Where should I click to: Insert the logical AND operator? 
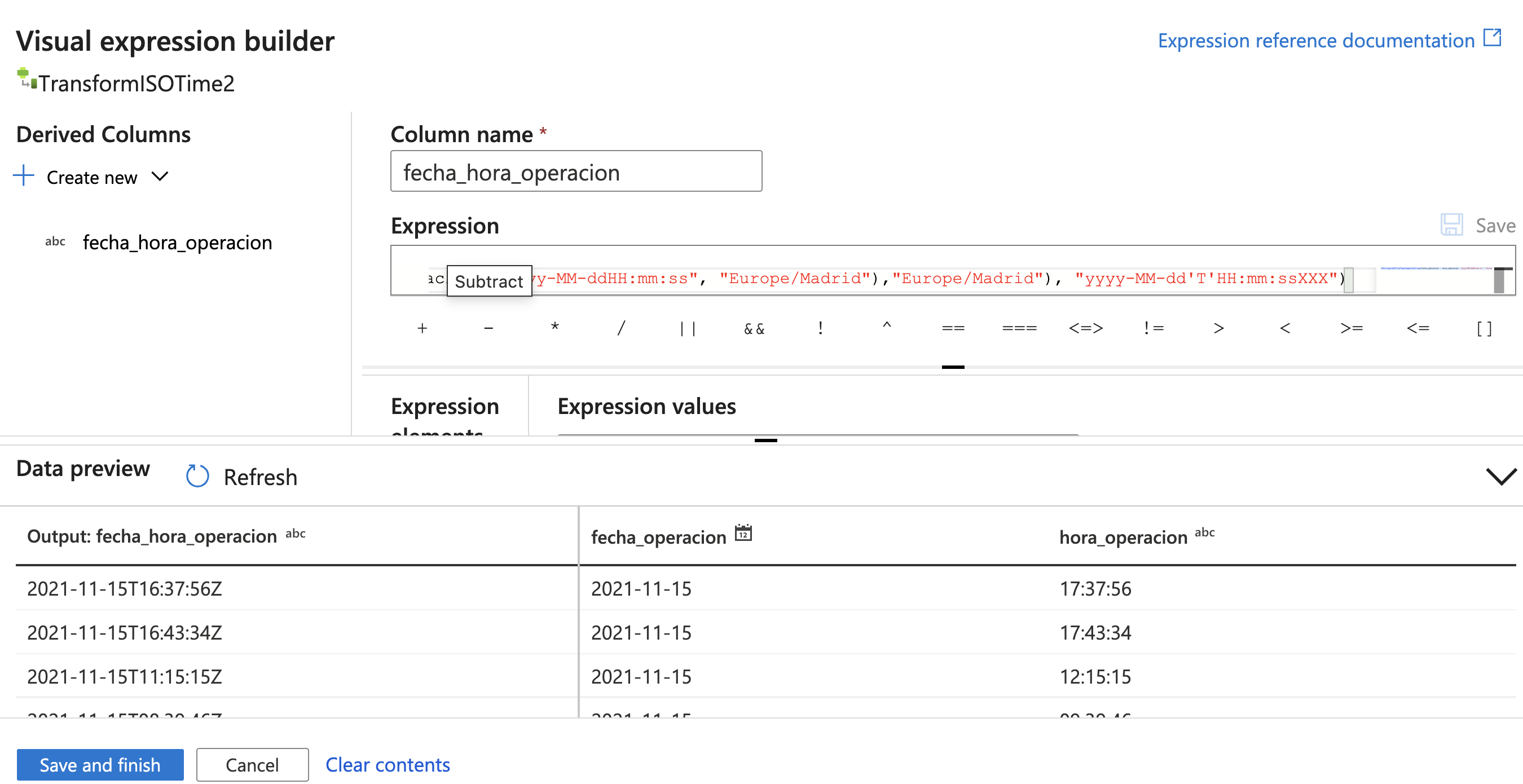point(754,328)
